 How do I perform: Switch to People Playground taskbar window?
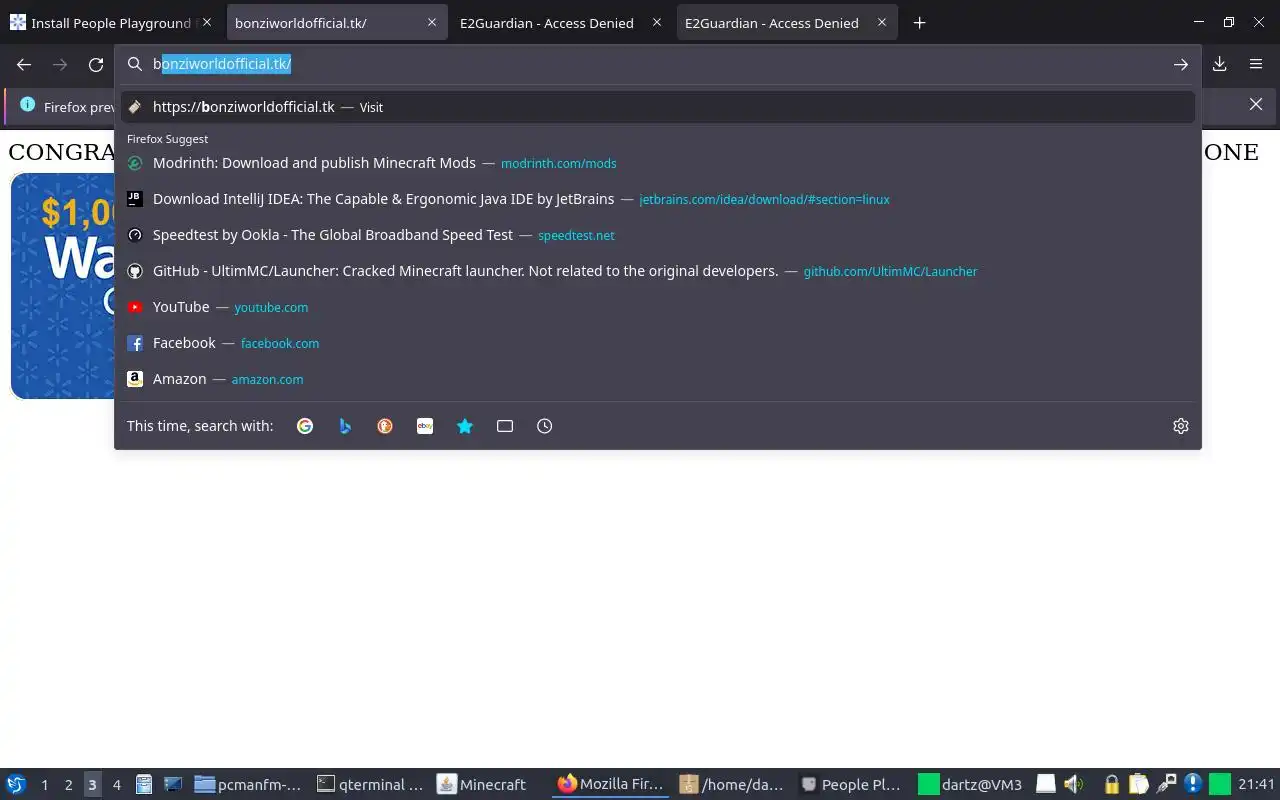[x=853, y=784]
